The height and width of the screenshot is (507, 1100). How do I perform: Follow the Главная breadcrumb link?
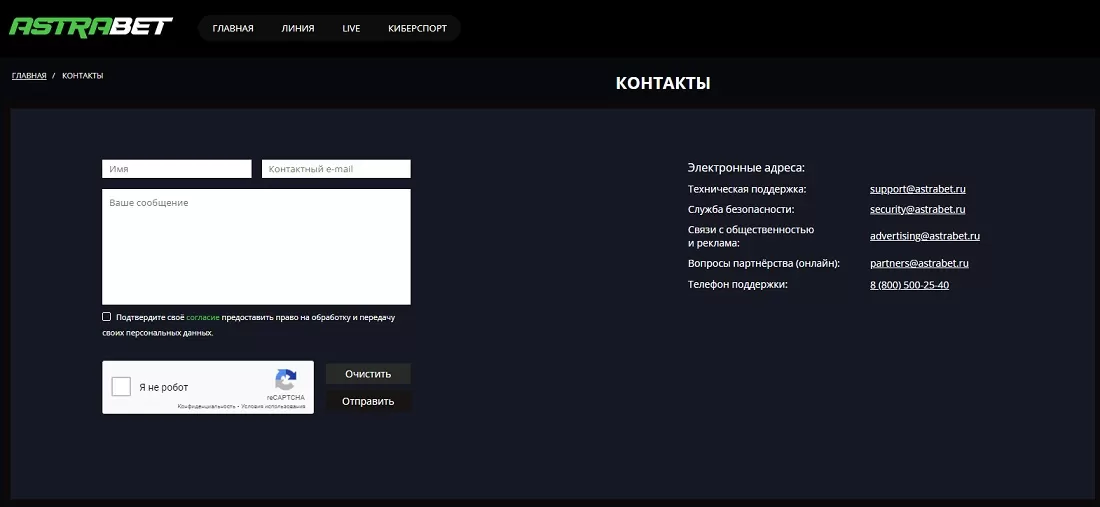click(x=29, y=76)
